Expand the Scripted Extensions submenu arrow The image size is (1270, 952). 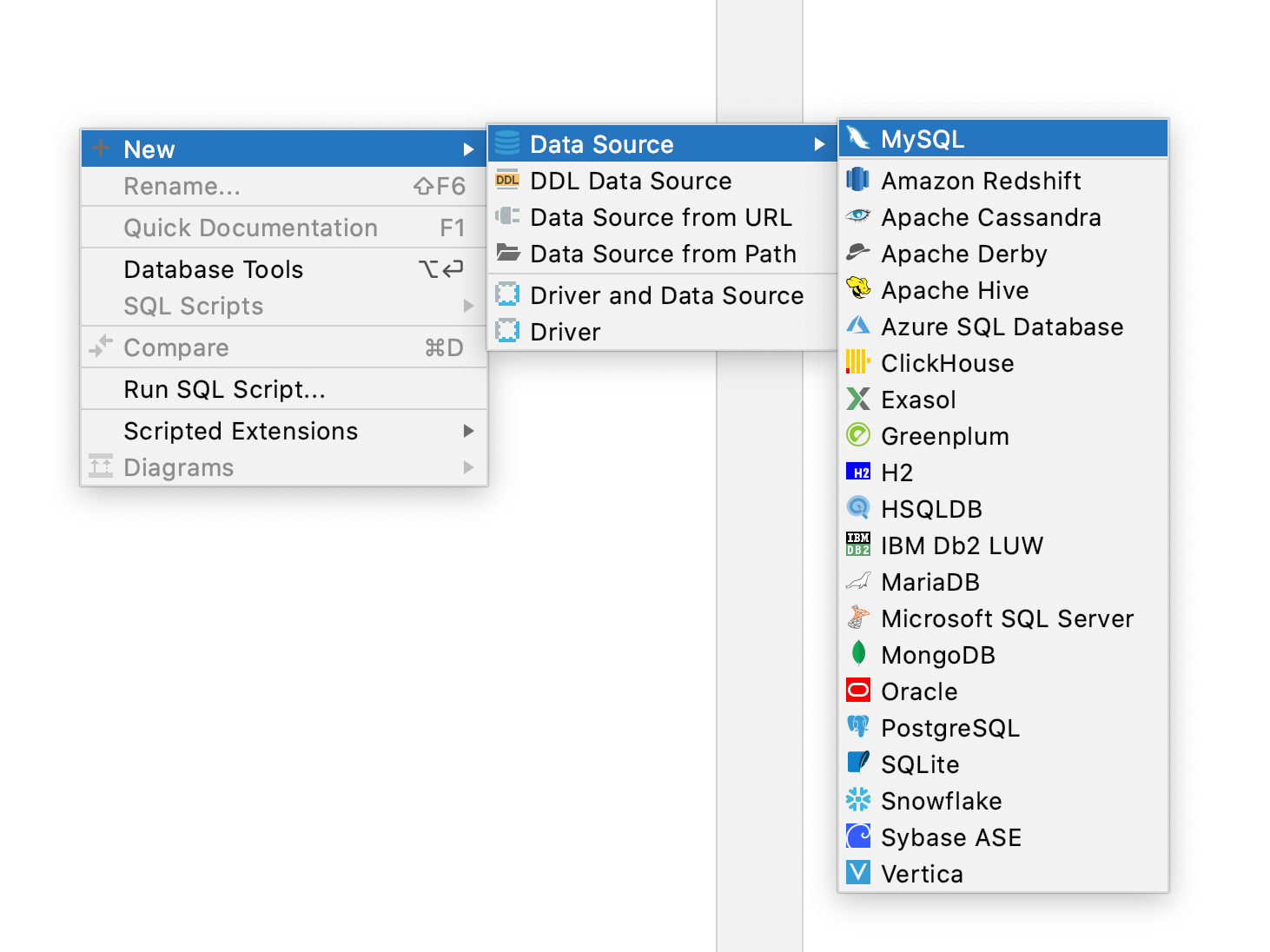click(468, 431)
